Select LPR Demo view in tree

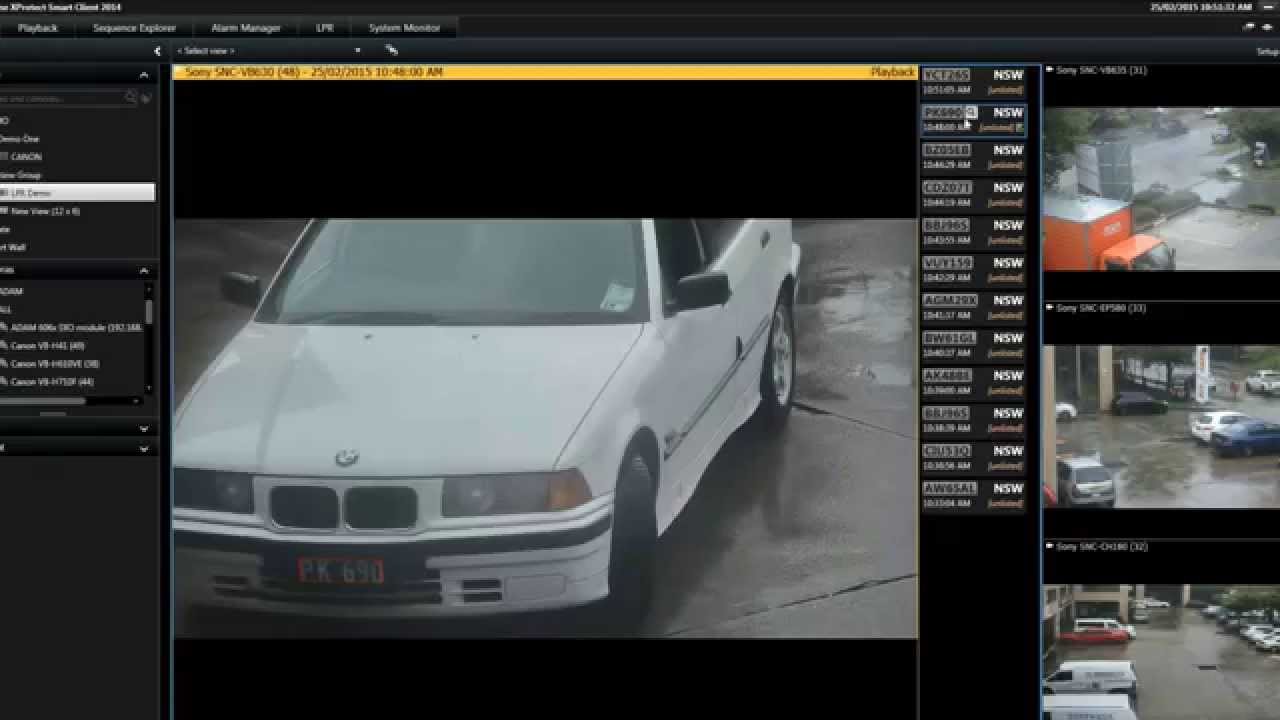77,192
